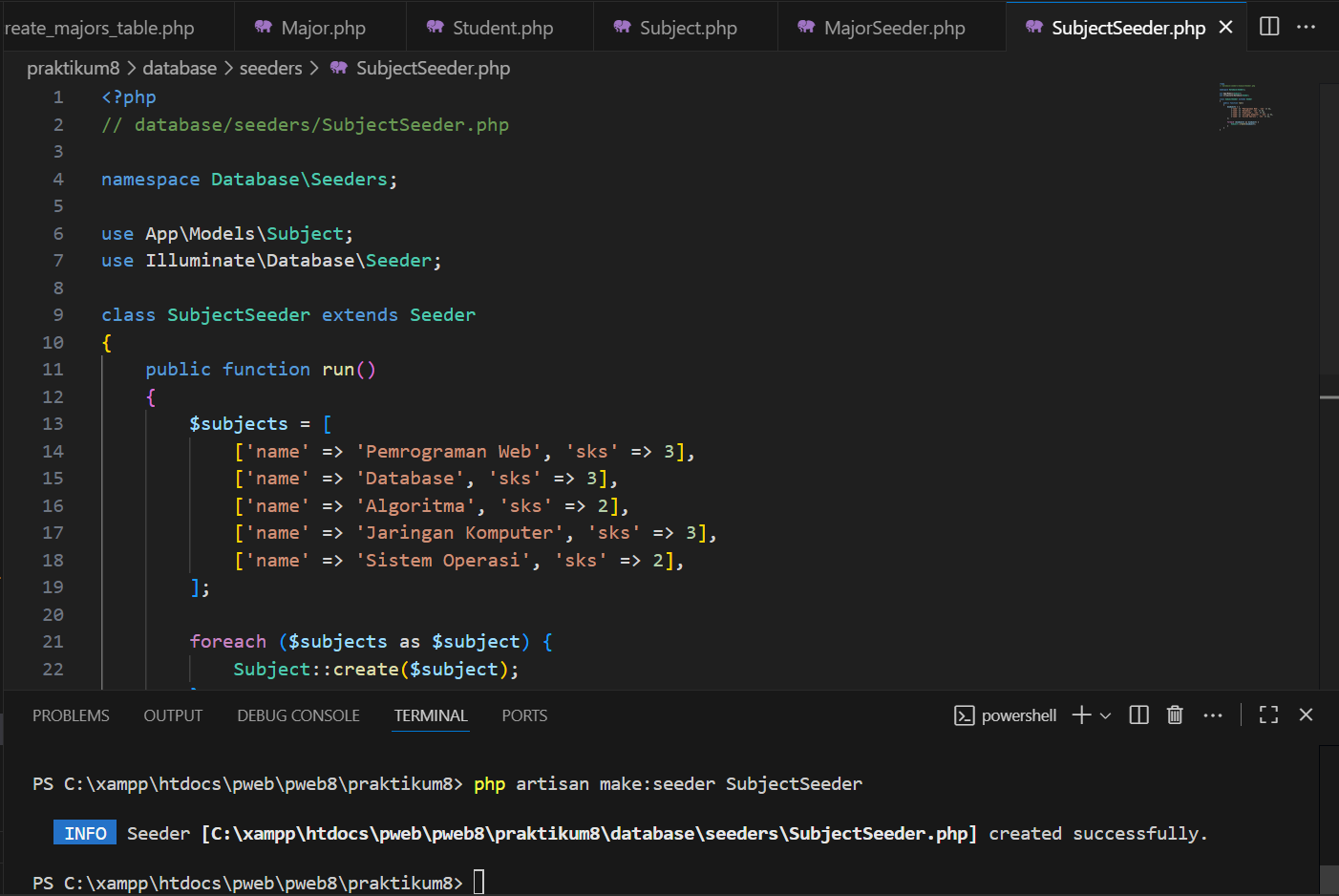The image size is (1339, 896).
Task: Click the PHP elephant icon on Student.php tab
Action: [436, 27]
